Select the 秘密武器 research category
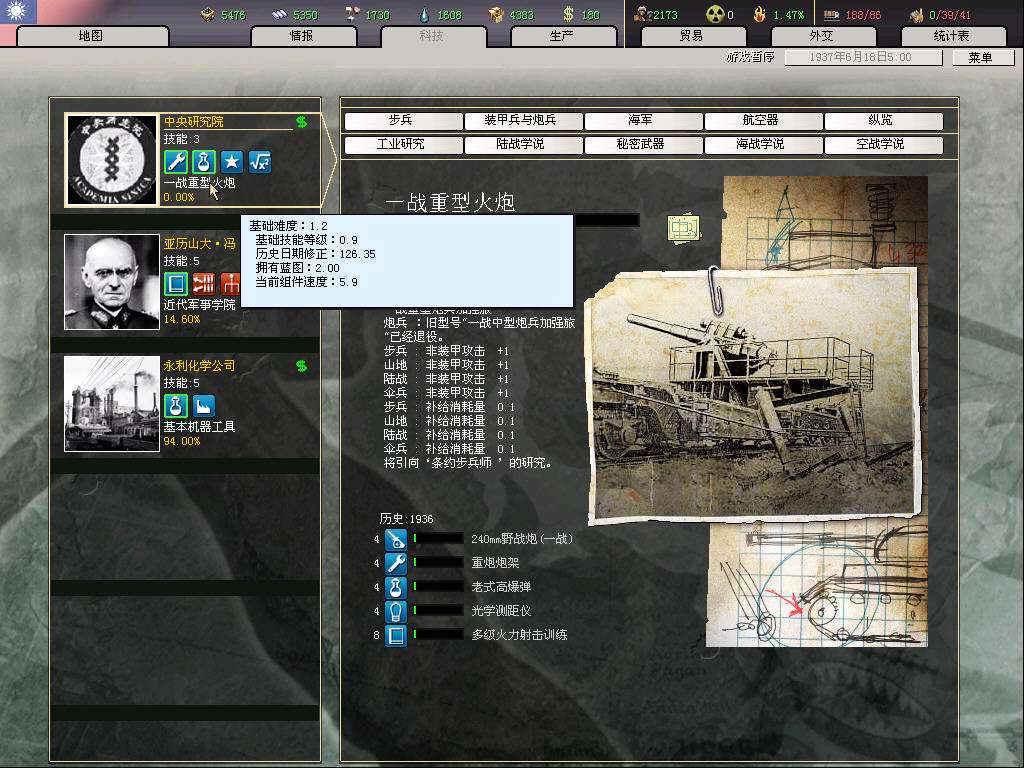This screenshot has height=768, width=1024. click(x=640, y=145)
